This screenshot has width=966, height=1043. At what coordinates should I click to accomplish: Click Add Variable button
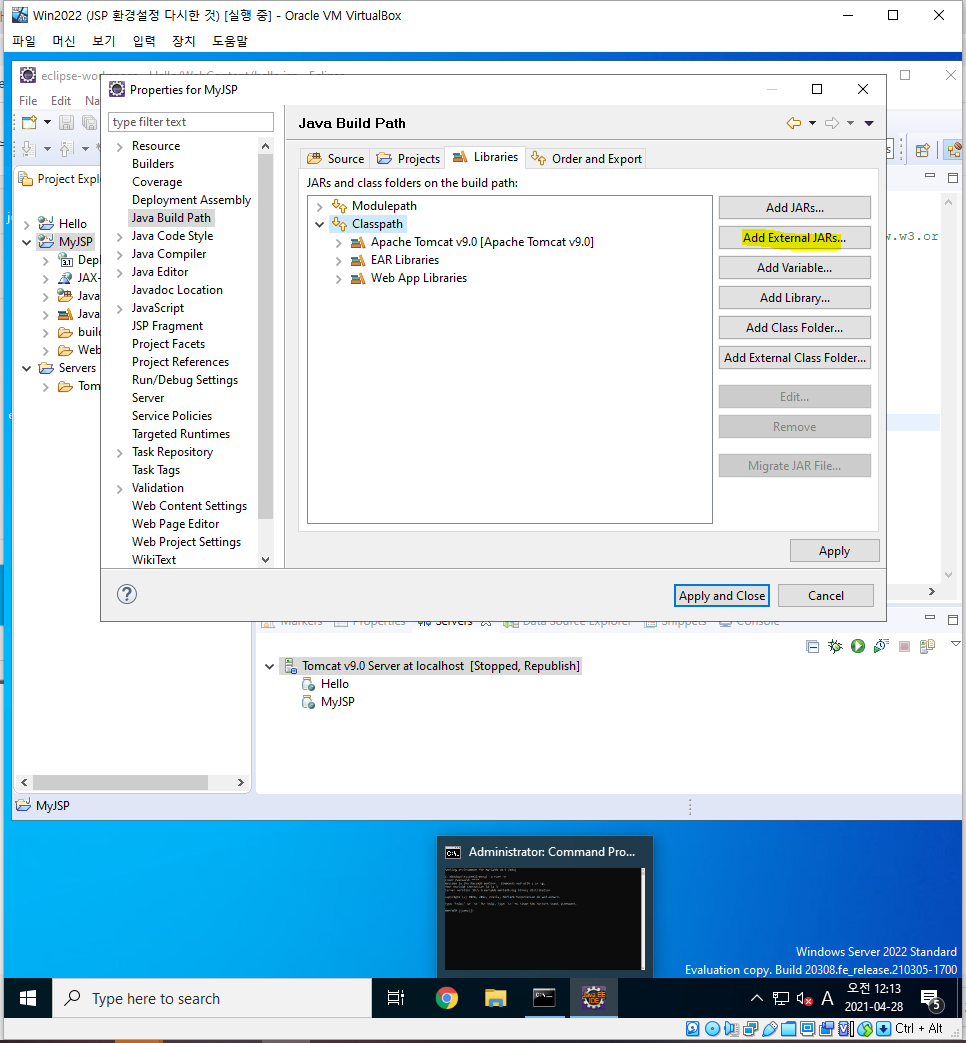[794, 267]
